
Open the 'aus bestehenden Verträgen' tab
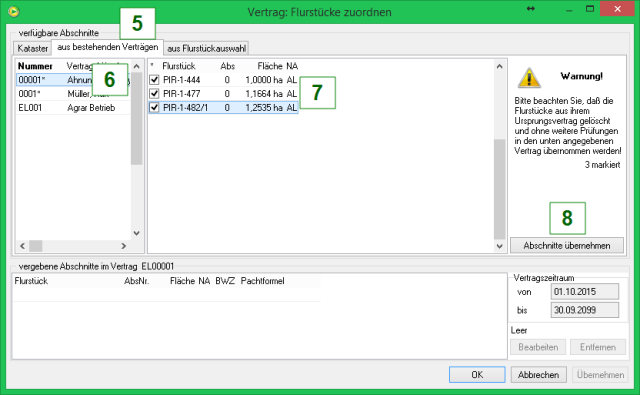pos(107,47)
